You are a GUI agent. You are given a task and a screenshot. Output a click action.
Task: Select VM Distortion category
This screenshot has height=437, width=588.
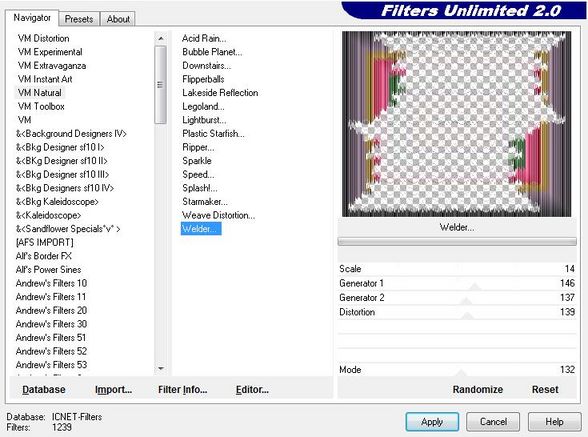(x=44, y=38)
